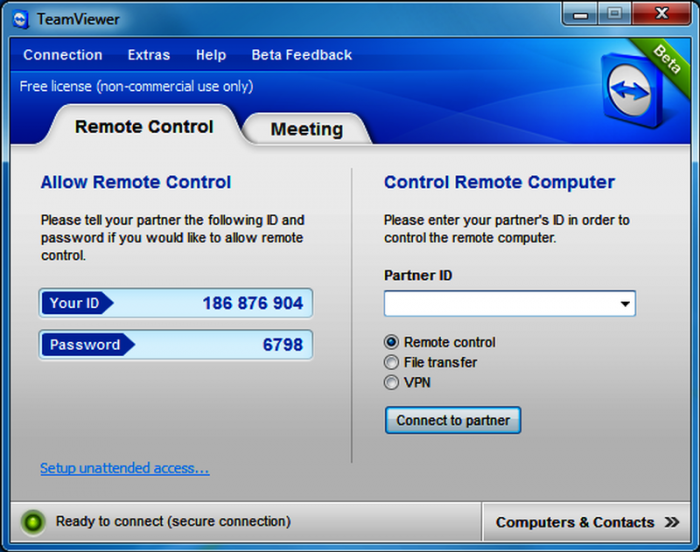Expand the Computers & Contacts panel
700x552 pixels.
tap(575, 522)
